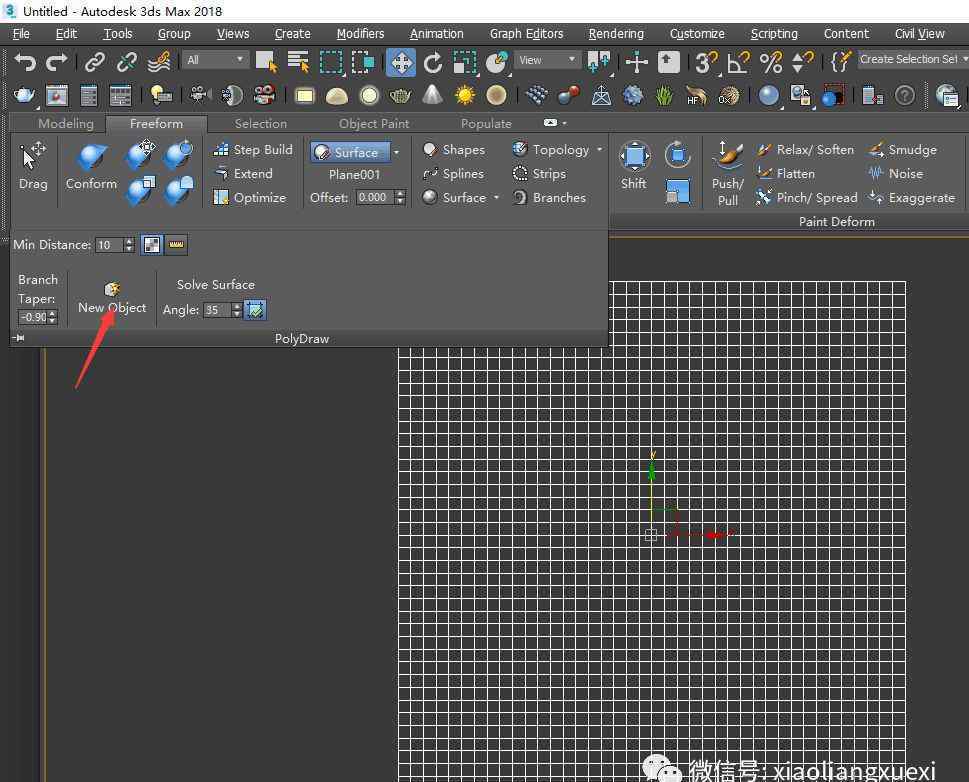Click the Select and Place tool

coord(496,62)
